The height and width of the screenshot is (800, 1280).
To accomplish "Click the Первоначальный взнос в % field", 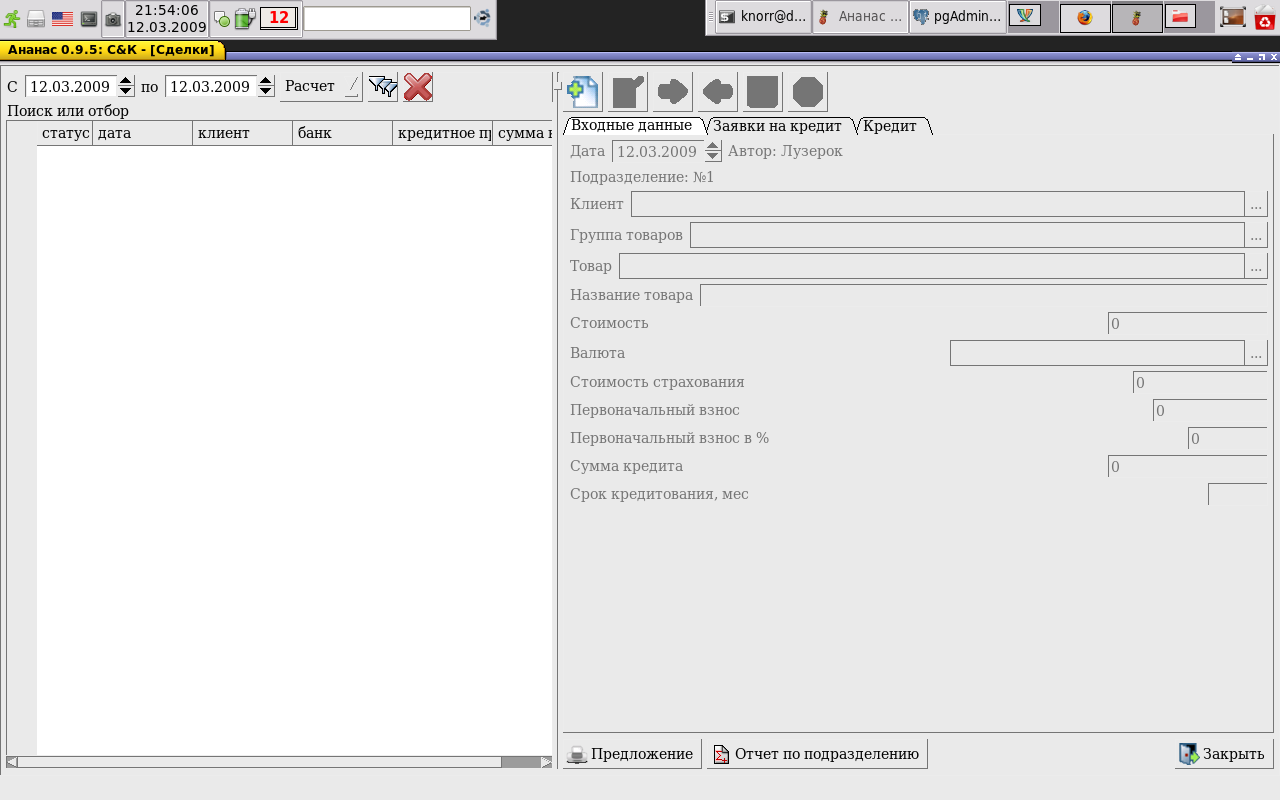I will (x=1228, y=439).
